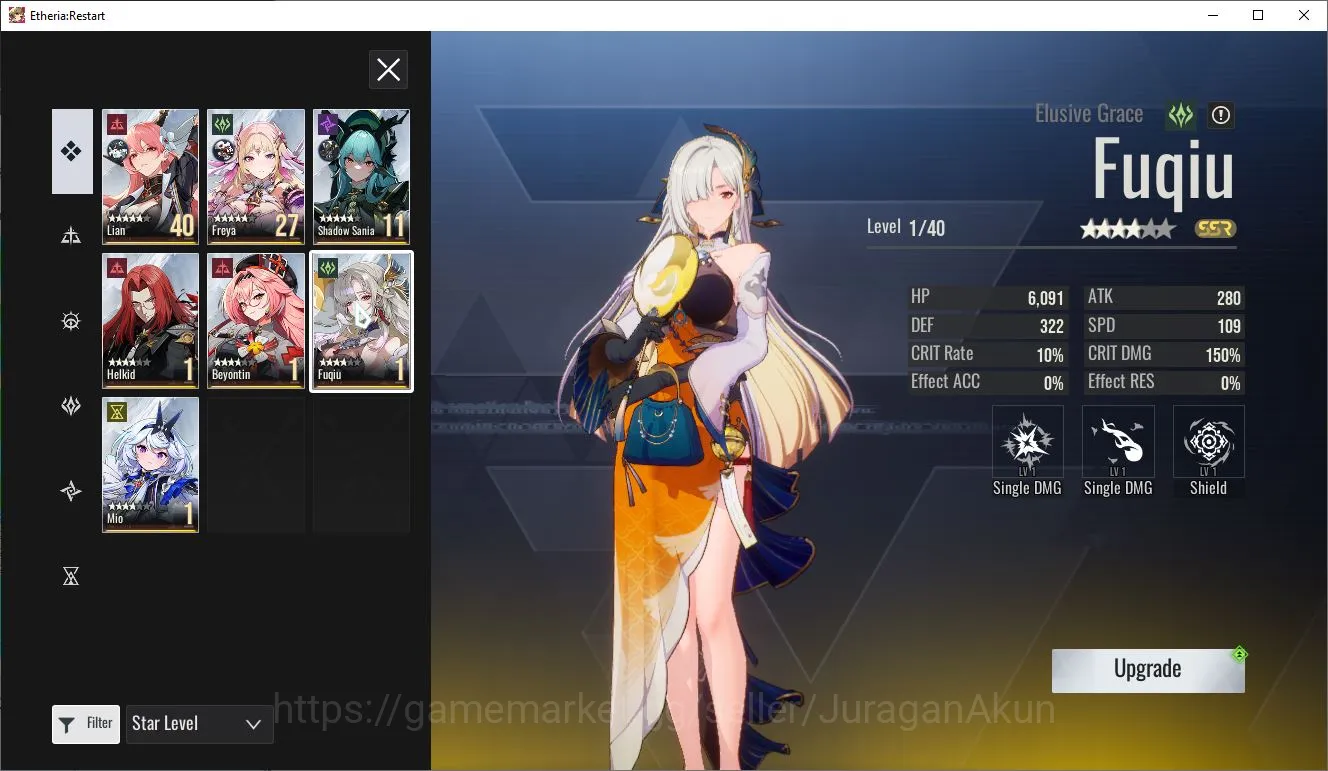Select the Fuqiu character card
Viewport: 1328px width, 771px height.
[x=361, y=320]
